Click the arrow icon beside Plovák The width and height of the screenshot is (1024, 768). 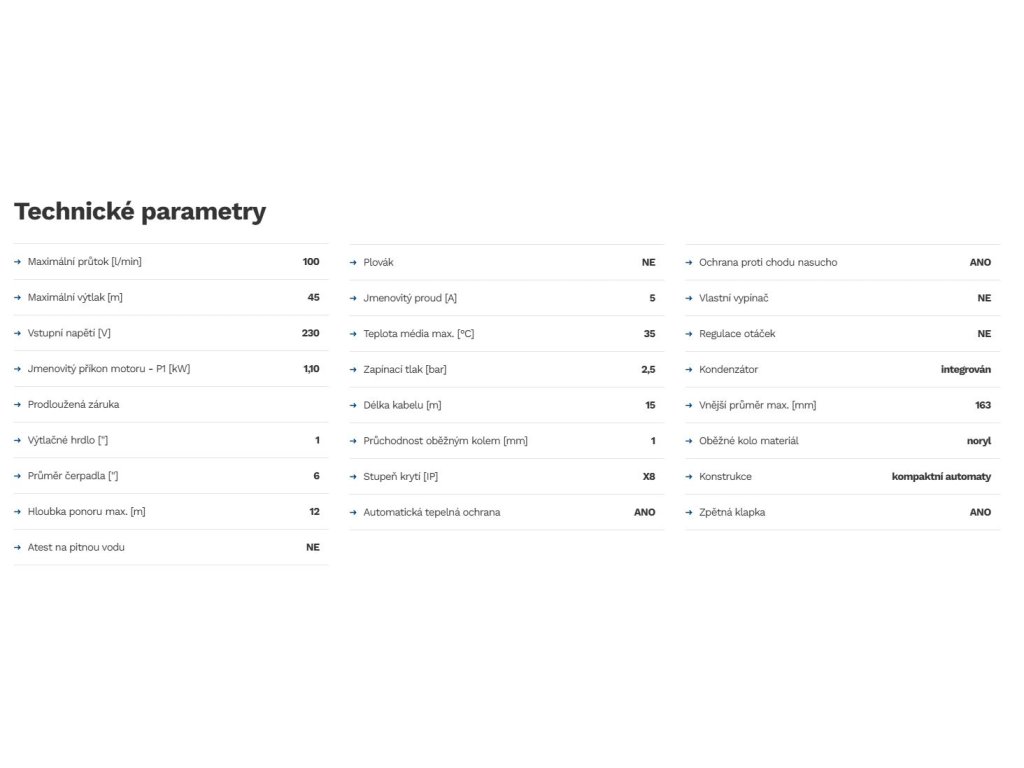[x=354, y=263]
